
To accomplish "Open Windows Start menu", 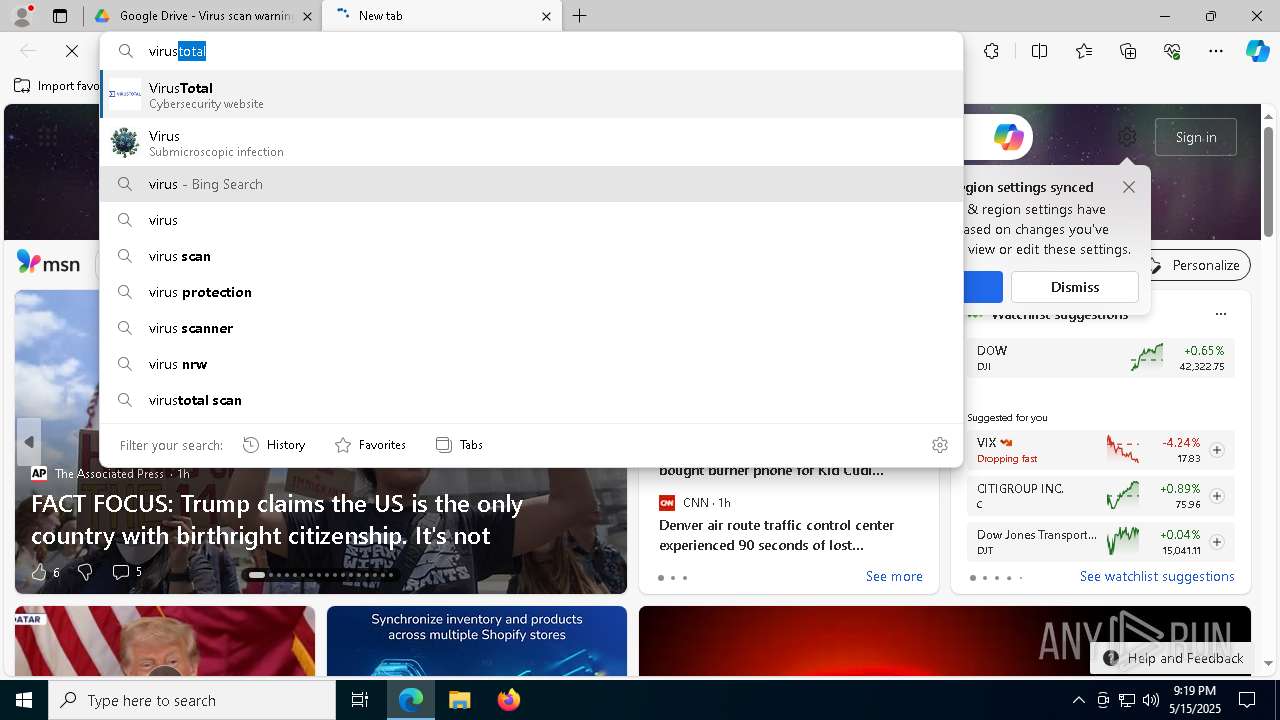I will [24, 700].
